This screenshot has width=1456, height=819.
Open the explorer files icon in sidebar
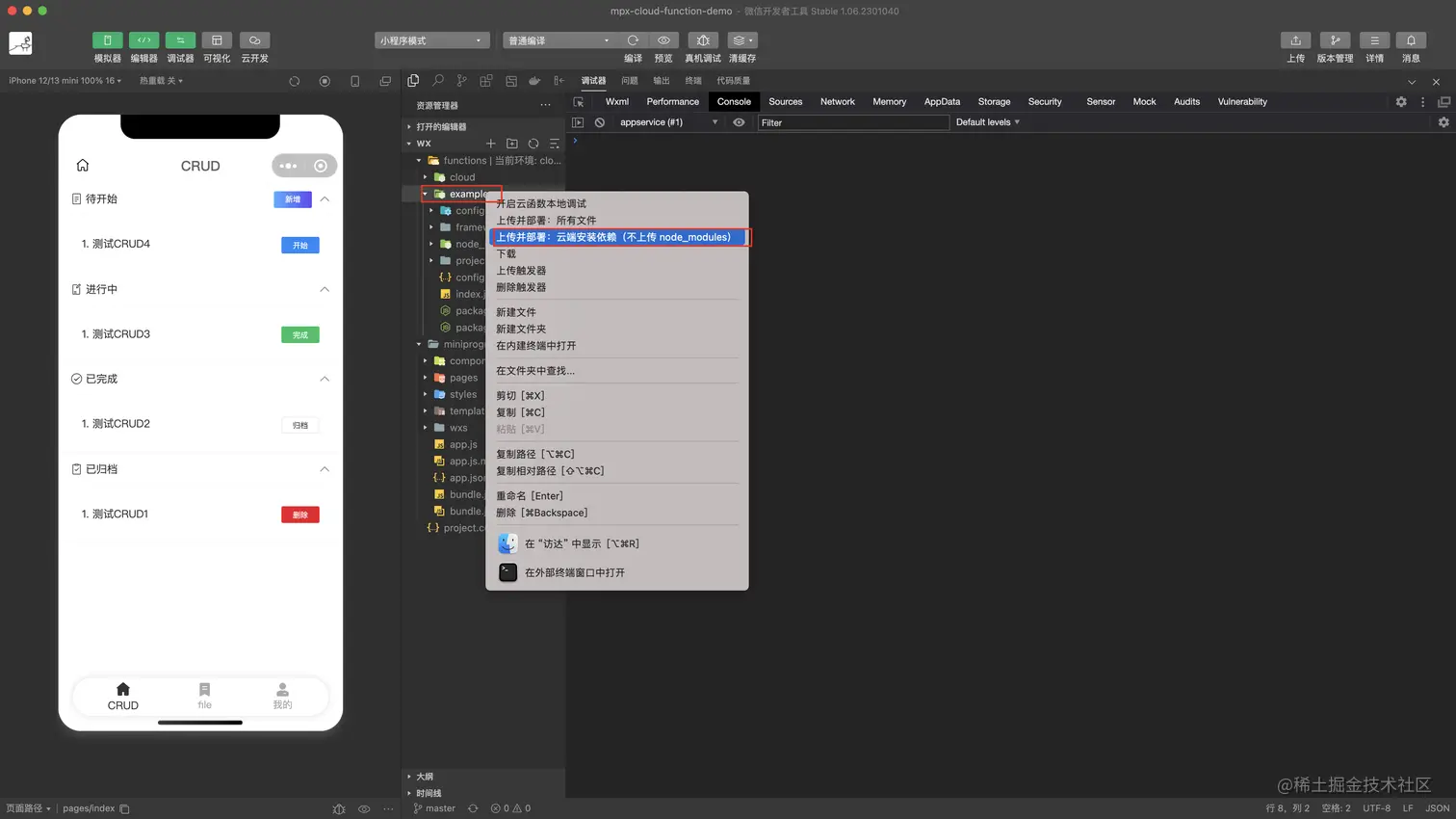(413, 81)
